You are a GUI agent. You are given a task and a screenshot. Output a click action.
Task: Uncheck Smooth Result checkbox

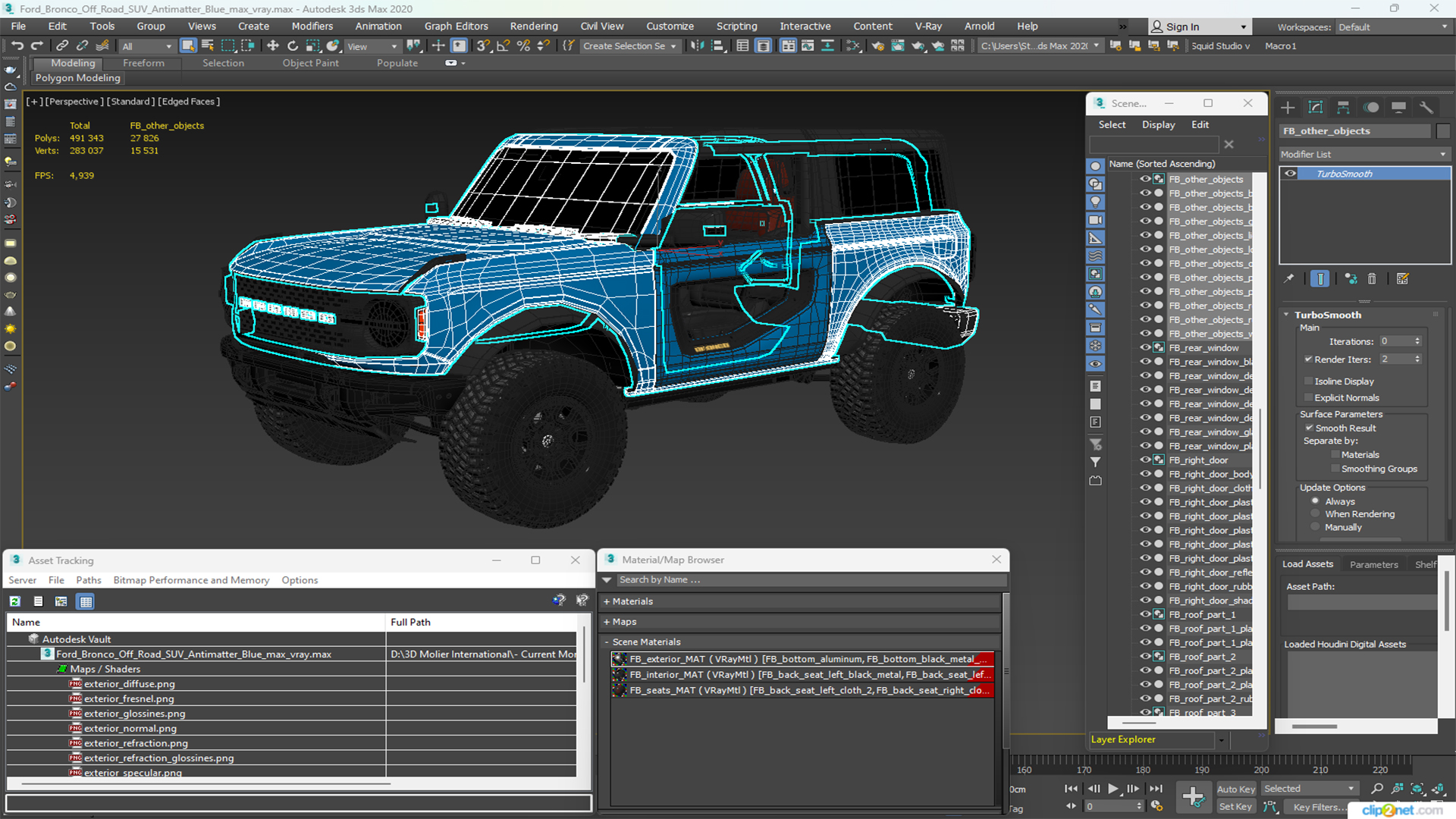[x=1309, y=428]
